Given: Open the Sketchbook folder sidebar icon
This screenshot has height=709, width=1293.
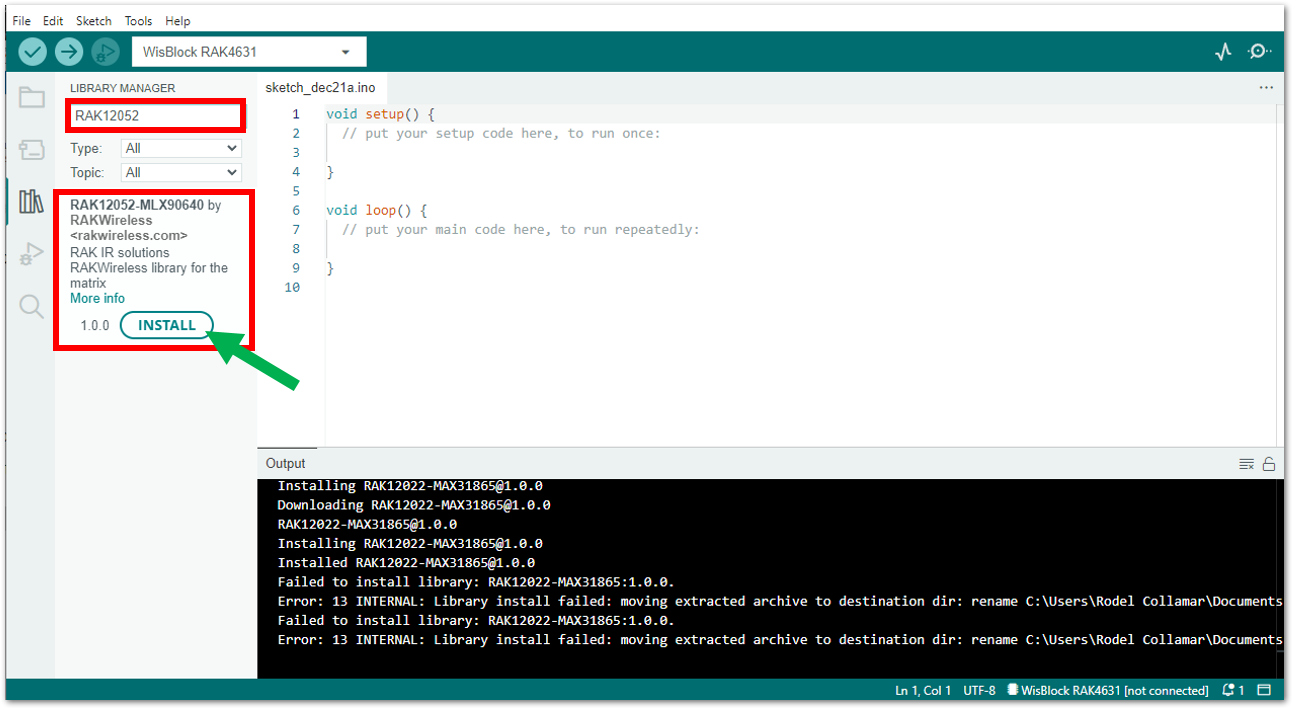Looking at the screenshot, I should click(x=32, y=97).
